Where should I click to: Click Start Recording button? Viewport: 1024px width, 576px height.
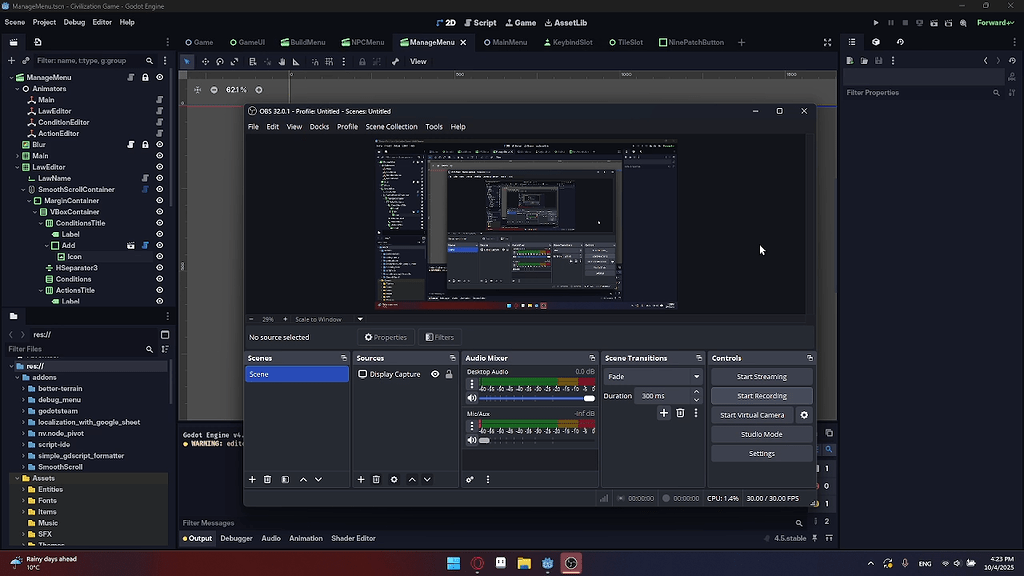(x=761, y=396)
